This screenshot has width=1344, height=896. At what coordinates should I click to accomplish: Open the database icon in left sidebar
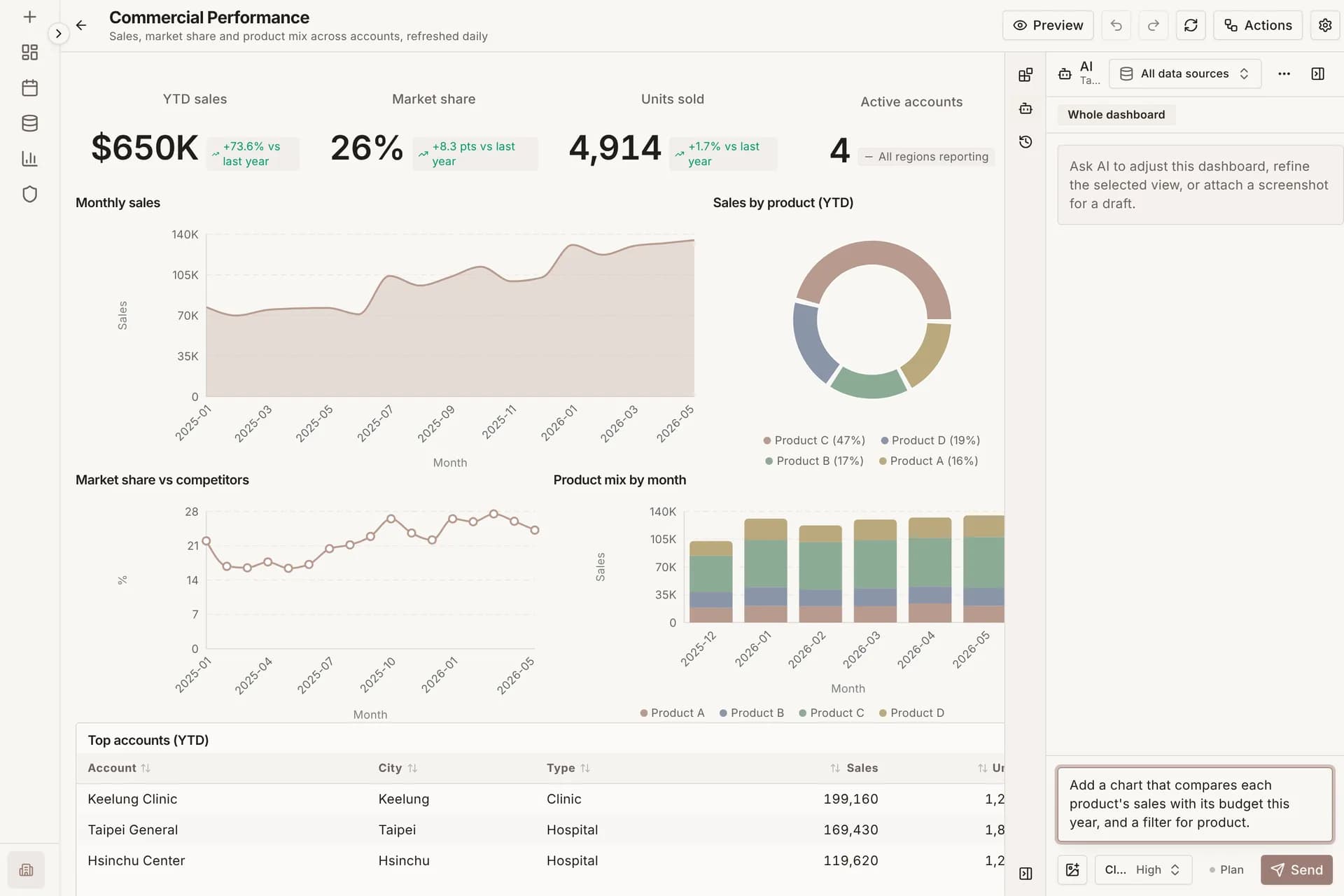tap(29, 123)
